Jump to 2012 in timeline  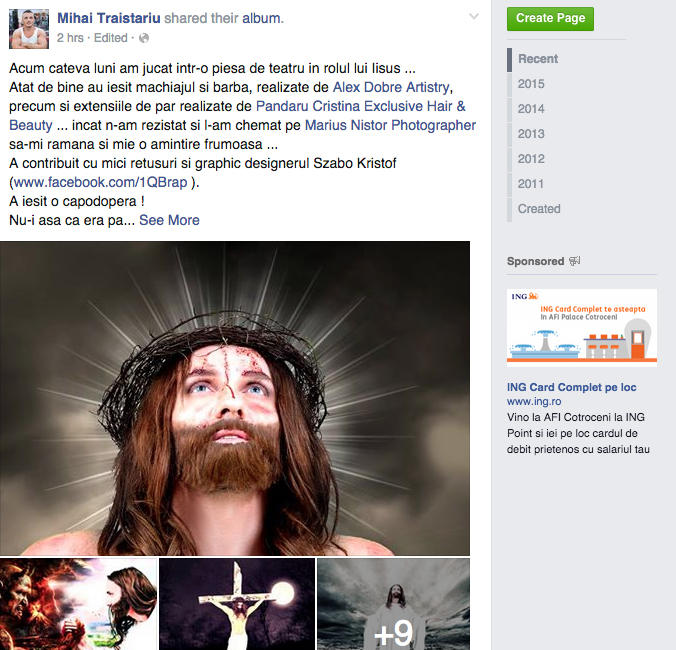pyautogui.click(x=531, y=159)
